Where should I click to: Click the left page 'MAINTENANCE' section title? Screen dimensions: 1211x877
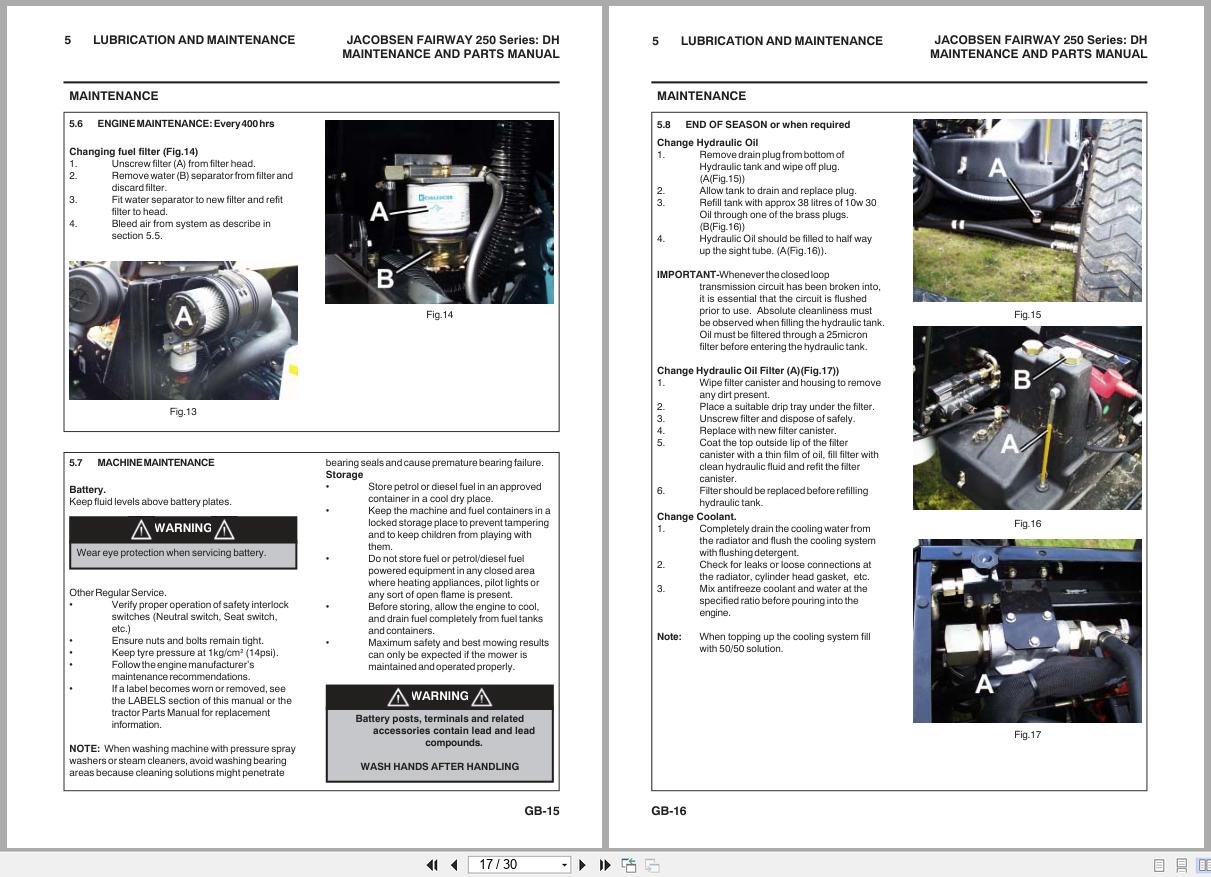113,96
